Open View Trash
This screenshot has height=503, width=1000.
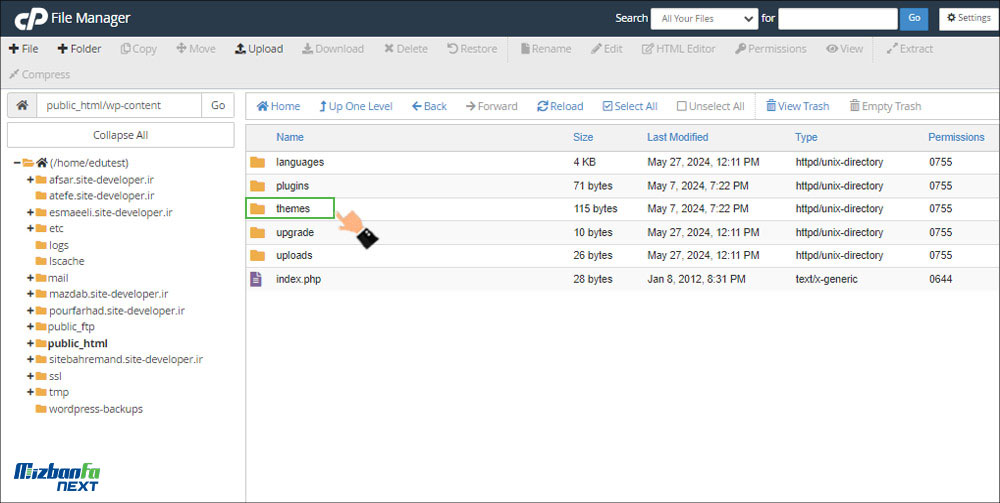771,106
